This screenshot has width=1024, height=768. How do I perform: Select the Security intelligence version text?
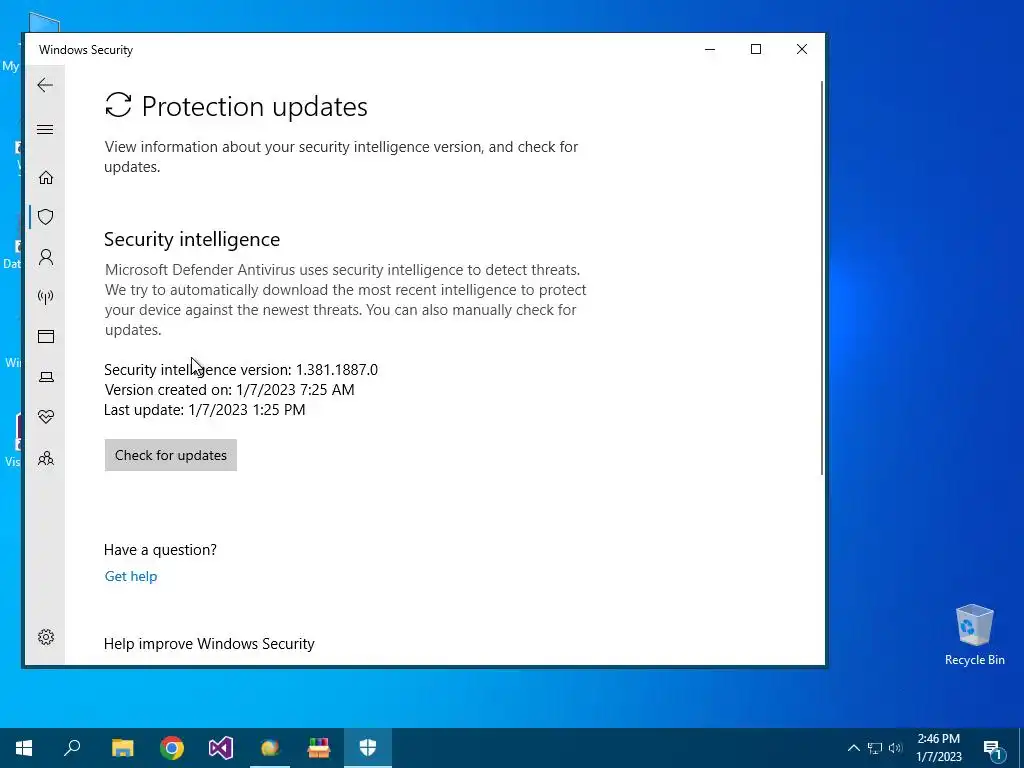point(241,370)
